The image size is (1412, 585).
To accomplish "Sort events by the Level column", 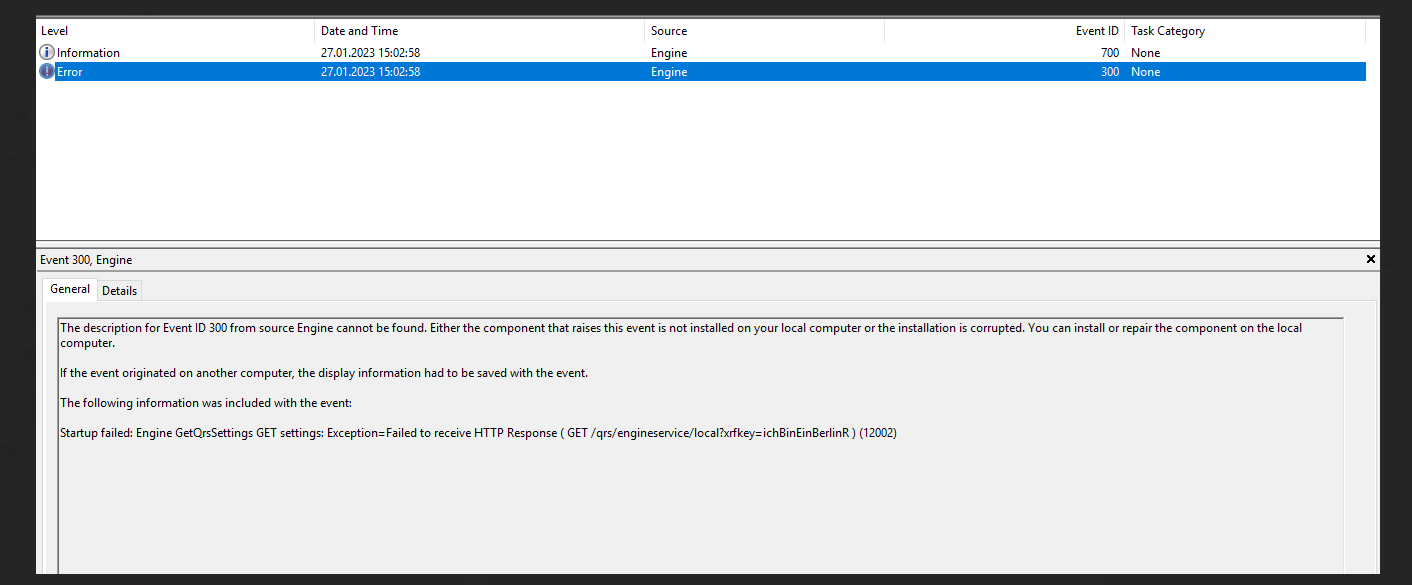I will 54,30.
